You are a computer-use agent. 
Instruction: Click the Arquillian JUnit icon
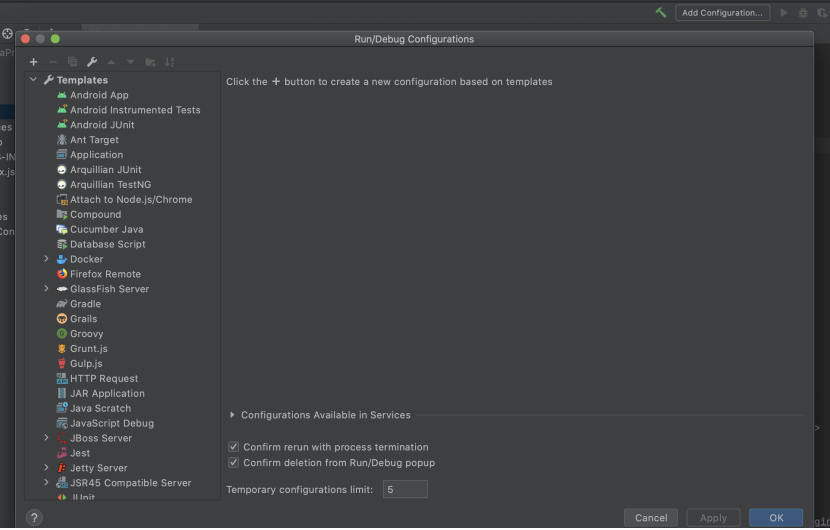(62, 170)
